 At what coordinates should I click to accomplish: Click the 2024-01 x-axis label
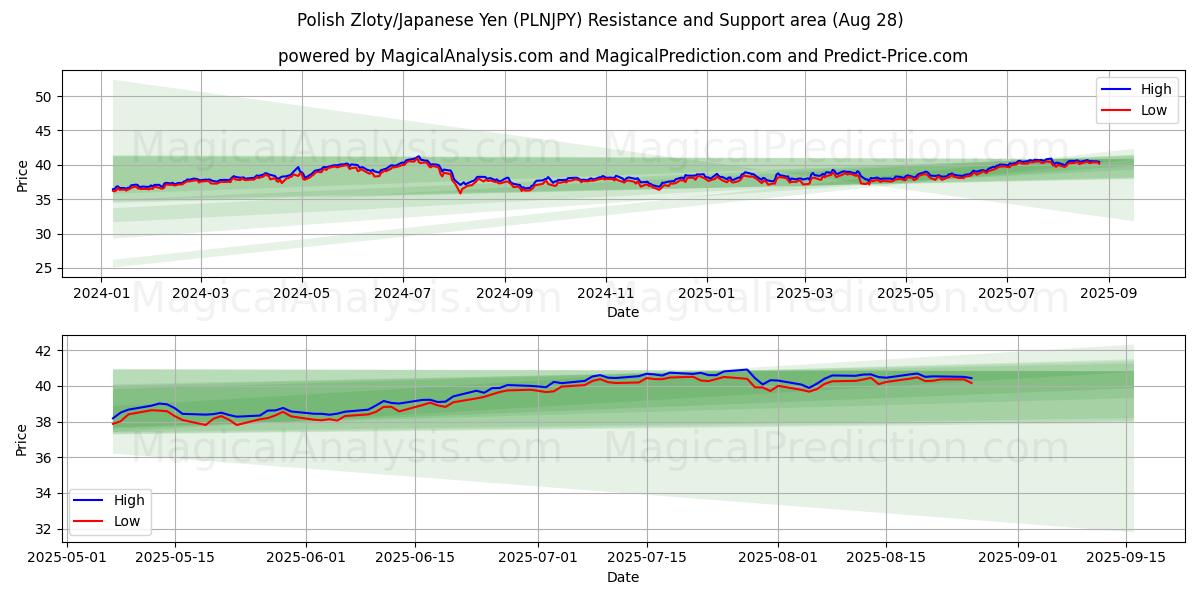point(100,294)
